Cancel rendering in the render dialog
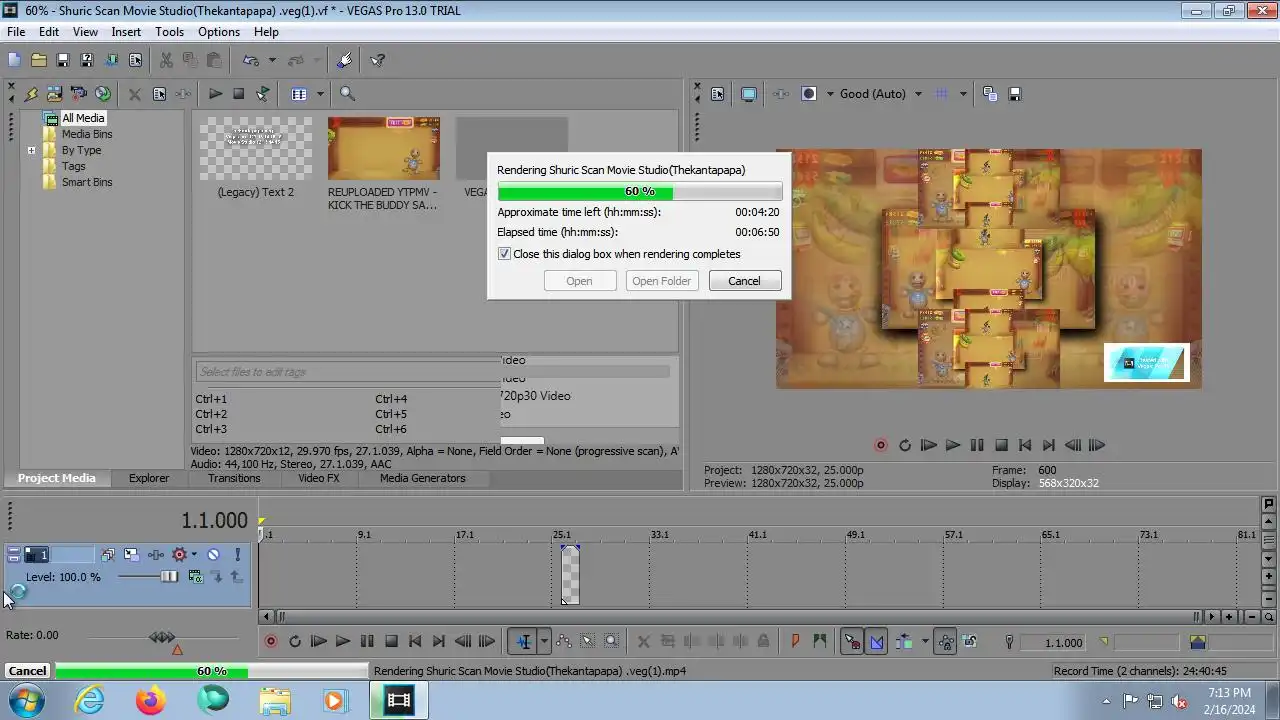1280x720 pixels. 744,281
